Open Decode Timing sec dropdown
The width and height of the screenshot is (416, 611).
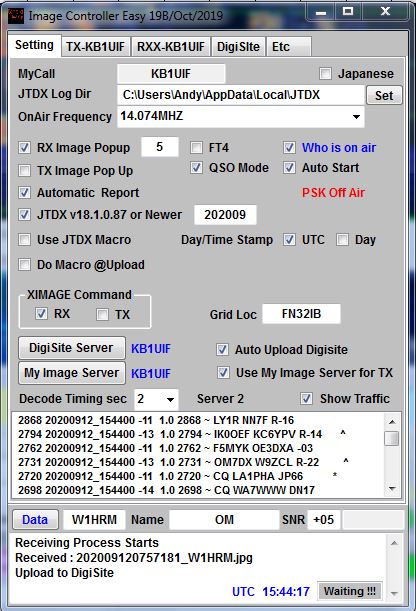170,399
